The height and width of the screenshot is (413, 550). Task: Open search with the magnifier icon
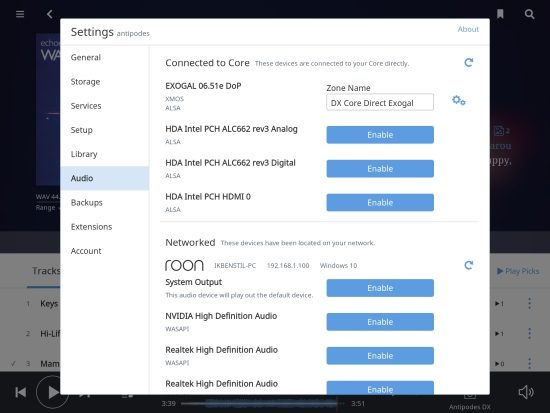529,14
